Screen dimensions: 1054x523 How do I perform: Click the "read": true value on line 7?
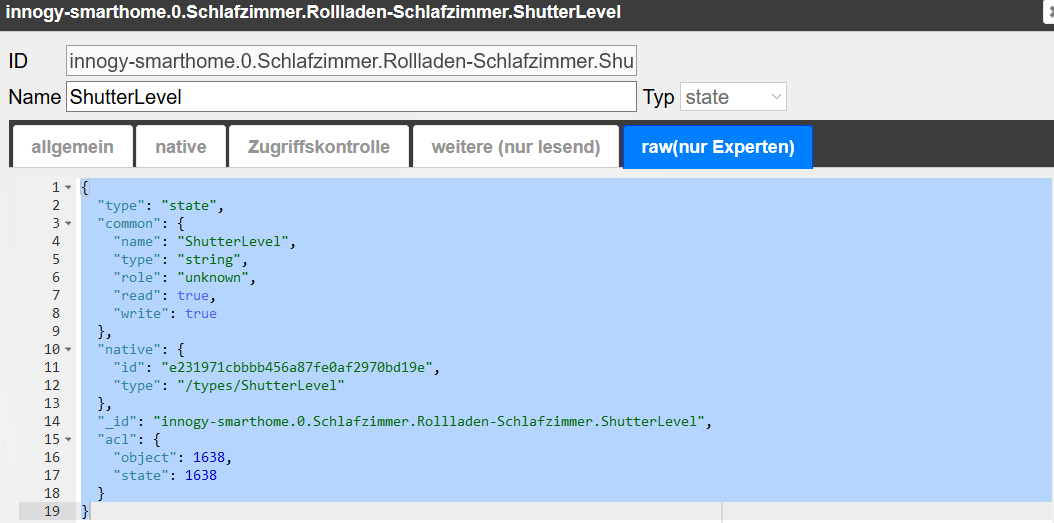click(x=193, y=295)
